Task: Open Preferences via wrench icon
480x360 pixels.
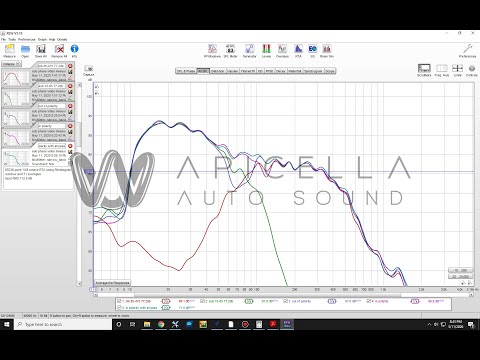Action: click(467, 51)
